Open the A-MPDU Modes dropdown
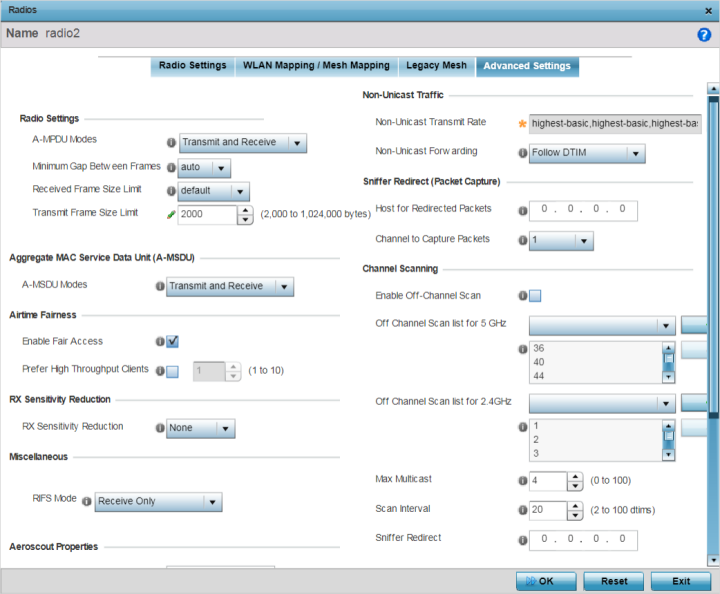The width and height of the screenshot is (720, 594). tap(242, 142)
